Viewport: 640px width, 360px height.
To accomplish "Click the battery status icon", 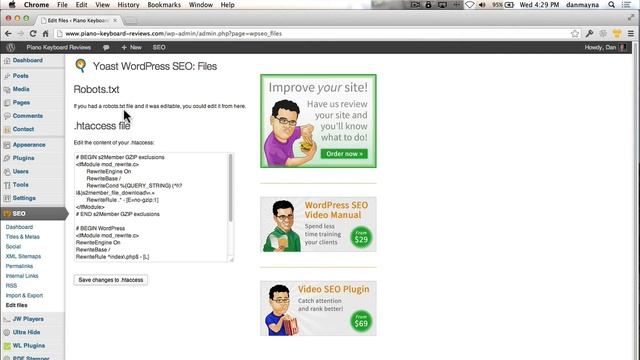I will [x=509, y=4].
